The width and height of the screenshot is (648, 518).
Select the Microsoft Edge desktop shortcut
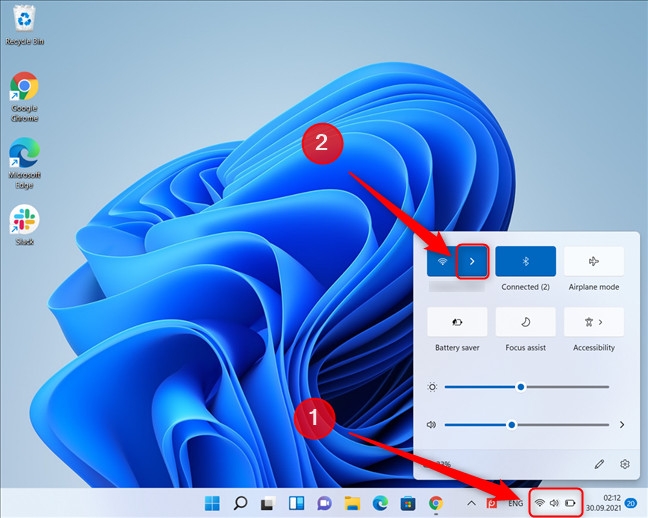tap(24, 164)
